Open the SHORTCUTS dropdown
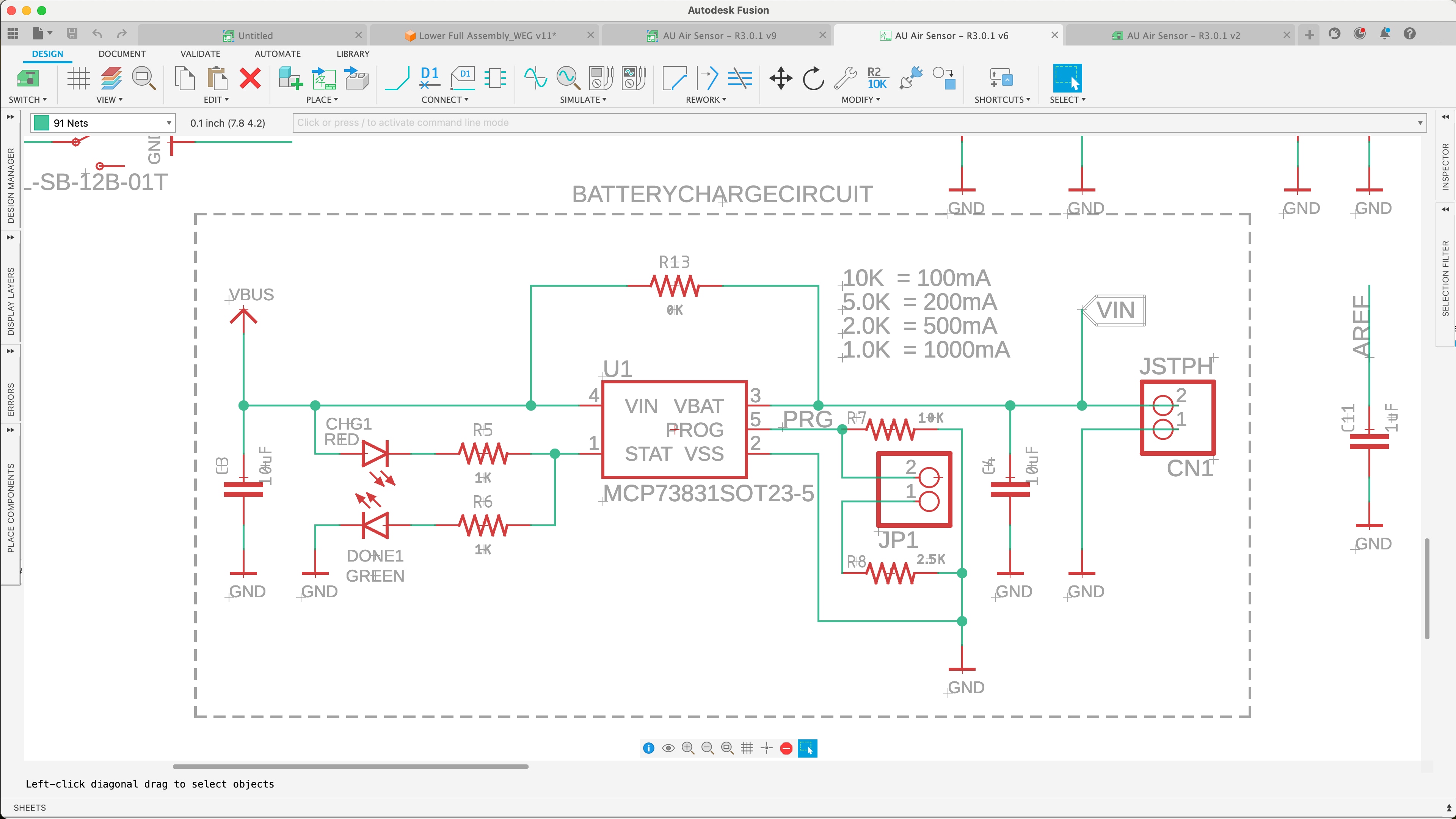Screen dimensions: 1456x819 (1002, 99)
